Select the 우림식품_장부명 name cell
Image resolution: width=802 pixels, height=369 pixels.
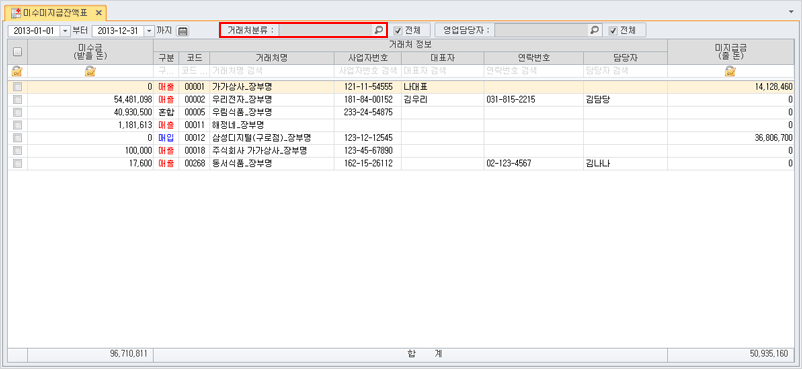(x=272, y=113)
